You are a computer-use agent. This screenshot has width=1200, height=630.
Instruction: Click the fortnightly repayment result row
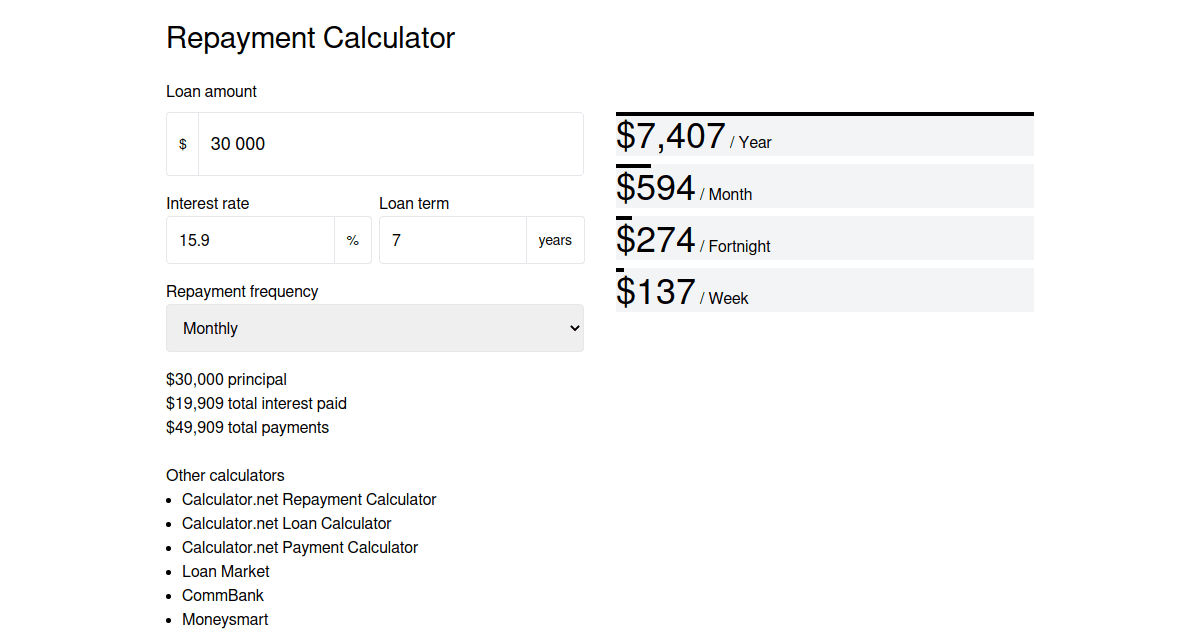coord(824,238)
